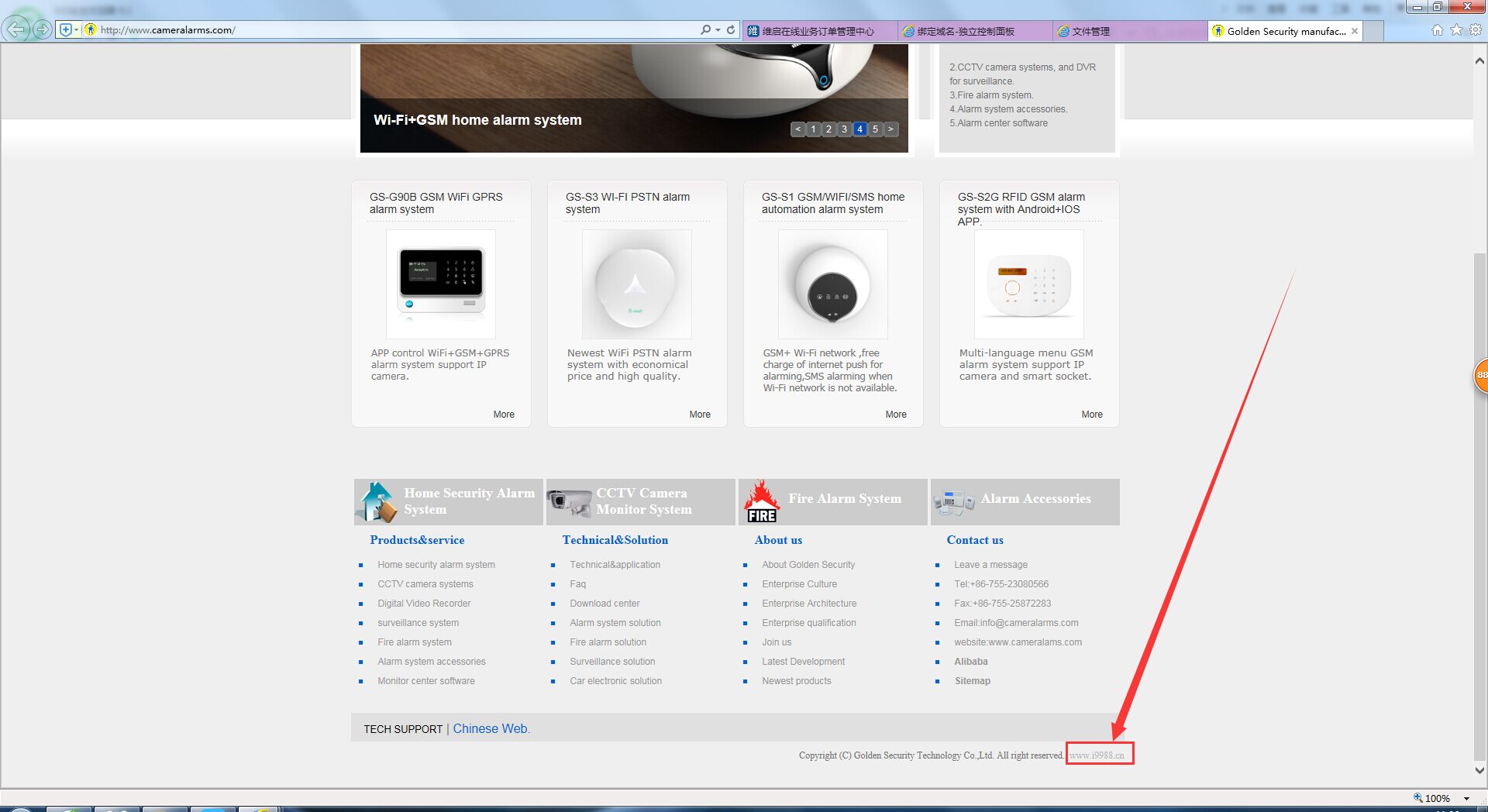
Task: Click the vertical scrollbar up arrow
Action: click(1479, 61)
